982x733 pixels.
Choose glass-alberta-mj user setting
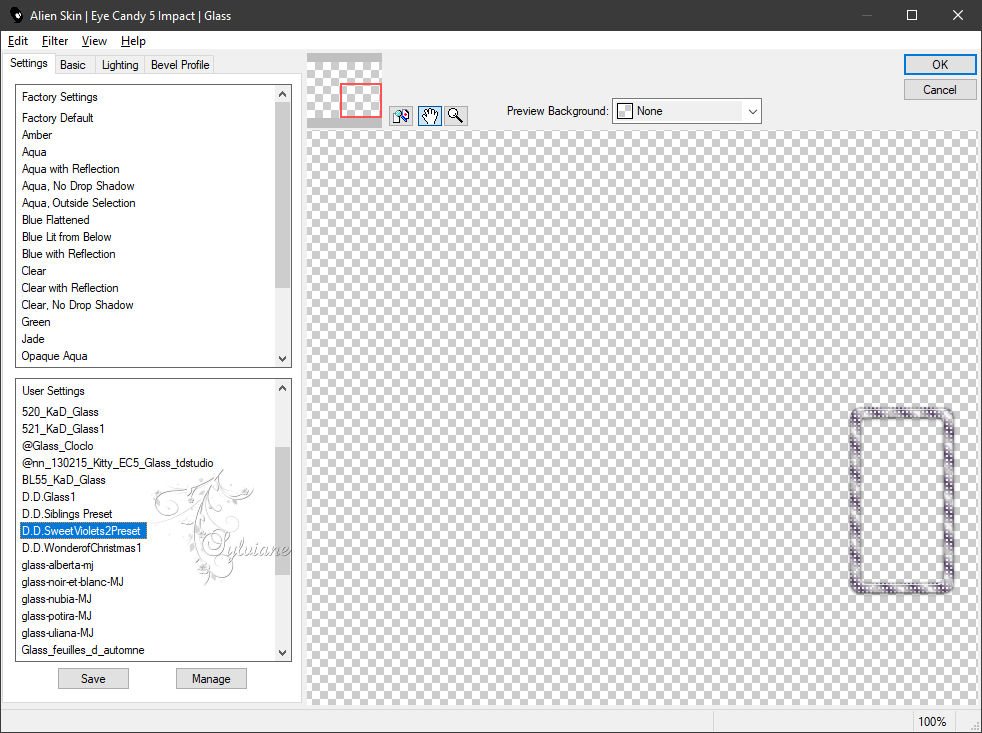(x=58, y=564)
